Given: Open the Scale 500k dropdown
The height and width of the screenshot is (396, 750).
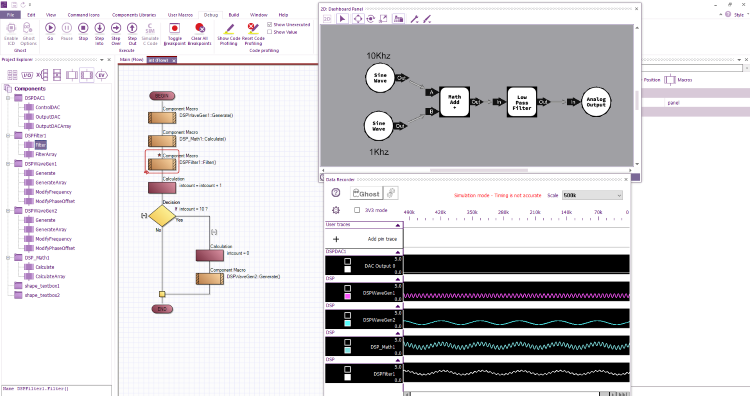Looking at the screenshot, I should click(592, 195).
